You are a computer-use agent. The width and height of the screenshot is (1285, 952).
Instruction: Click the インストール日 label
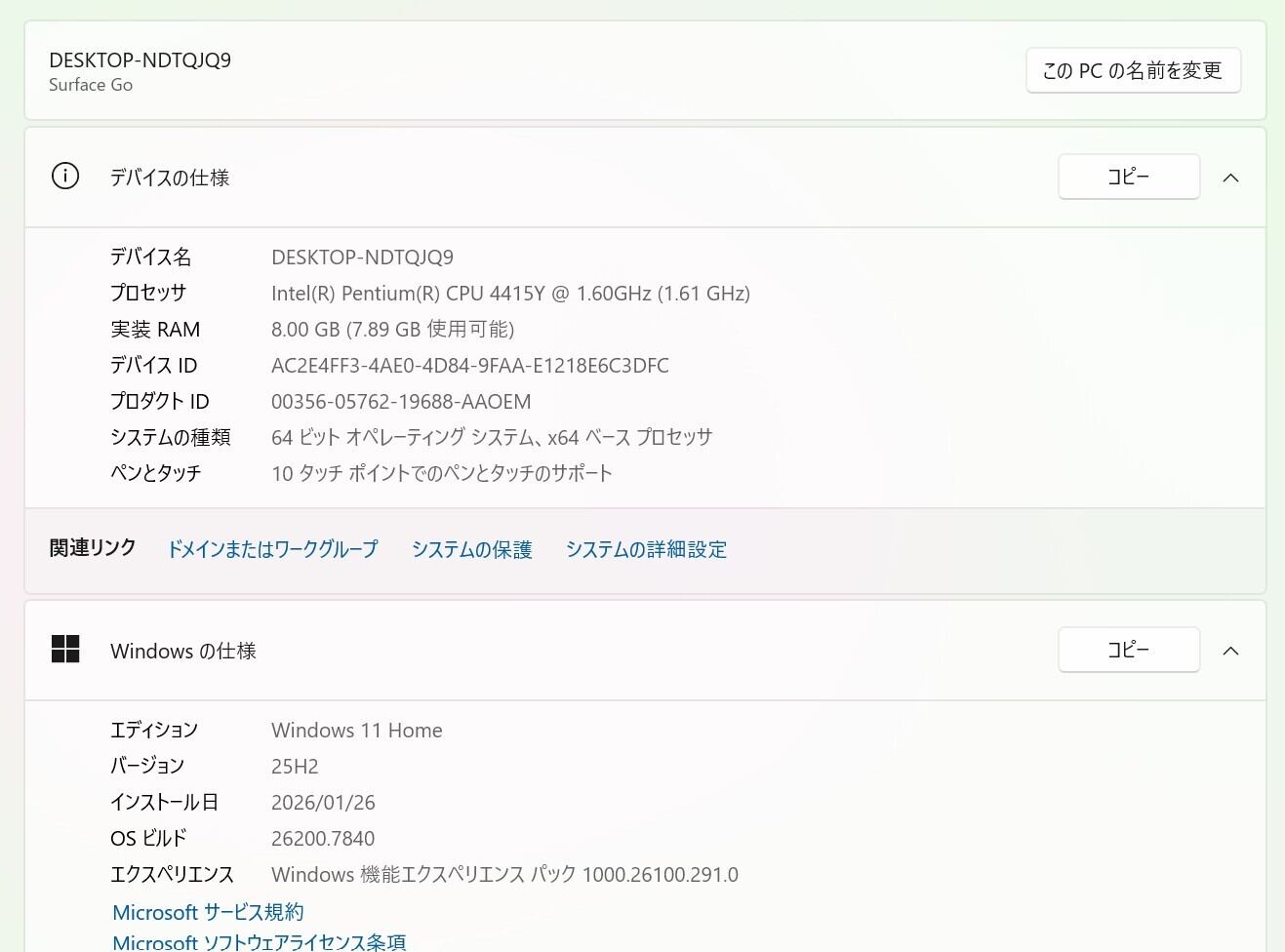point(164,803)
